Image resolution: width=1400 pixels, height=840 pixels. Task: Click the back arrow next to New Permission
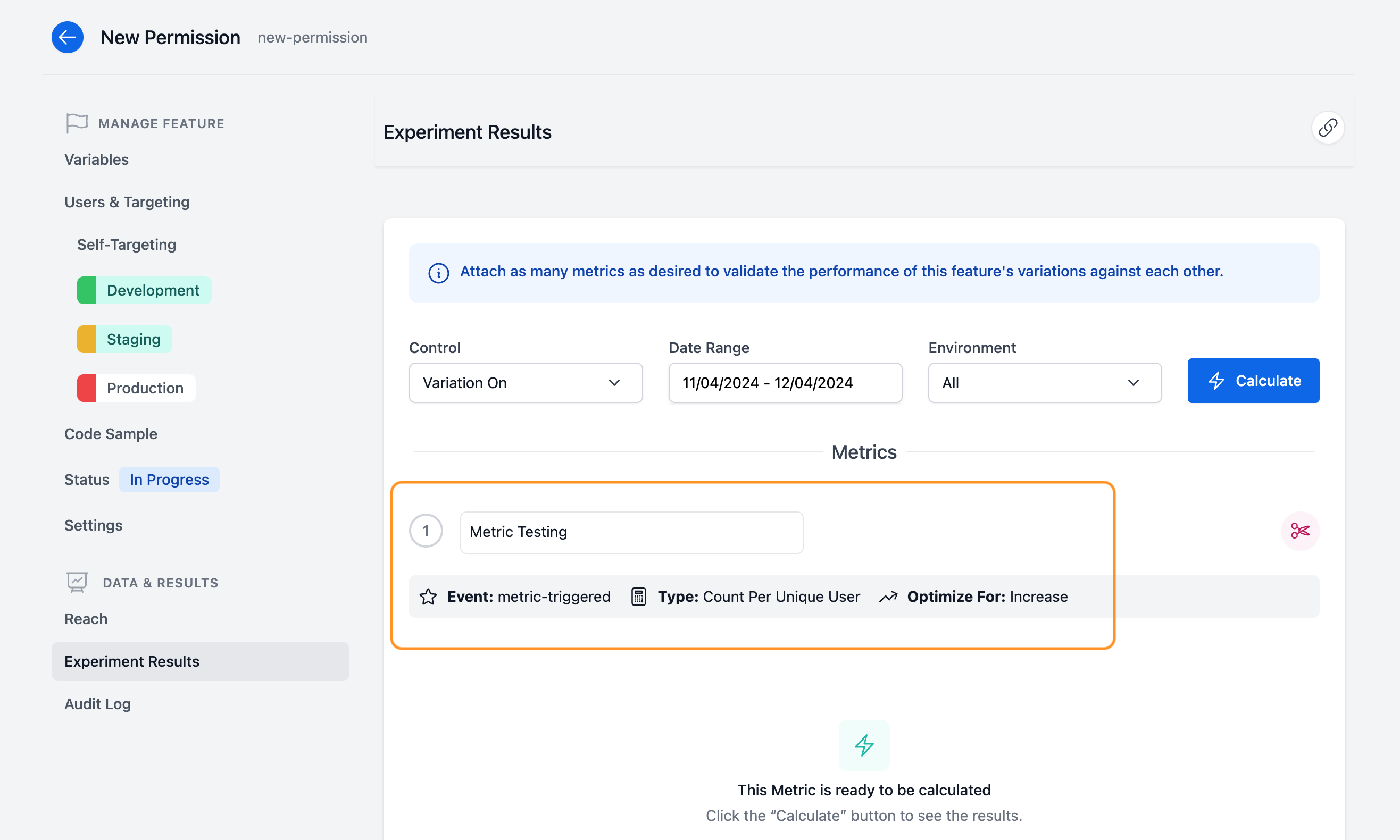[68, 37]
